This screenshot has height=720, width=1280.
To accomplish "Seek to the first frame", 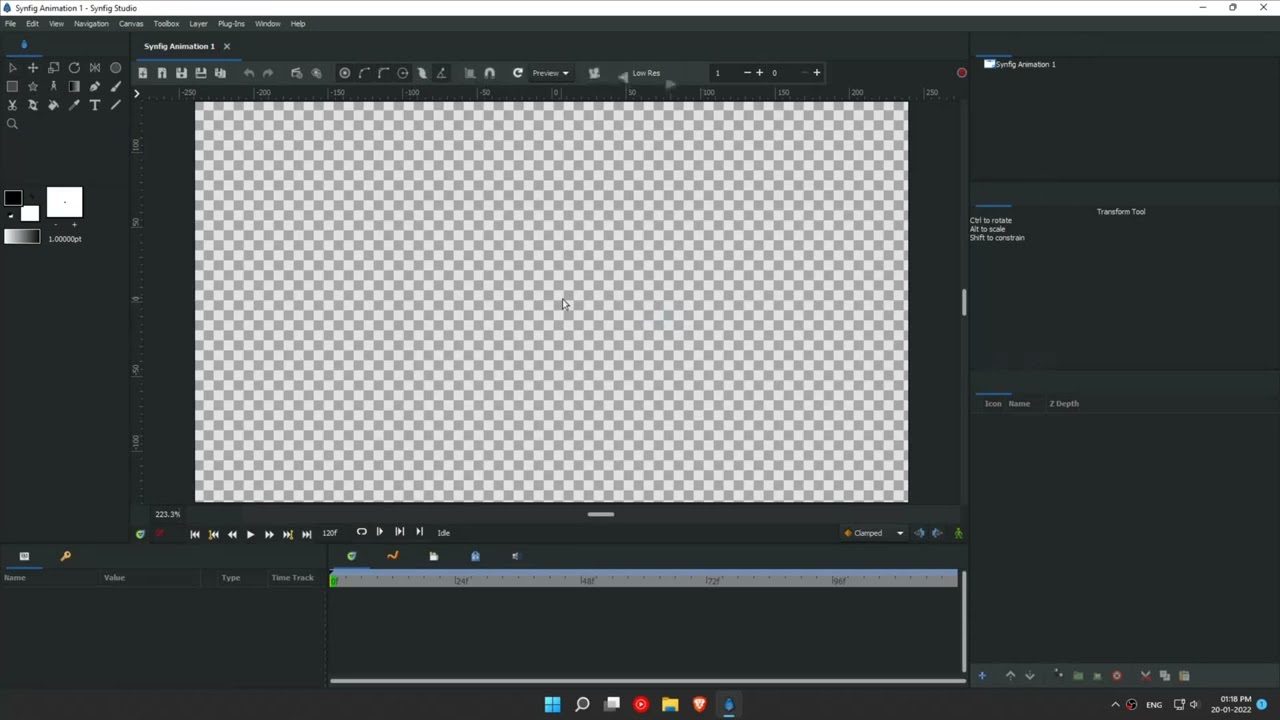I will click(x=195, y=534).
